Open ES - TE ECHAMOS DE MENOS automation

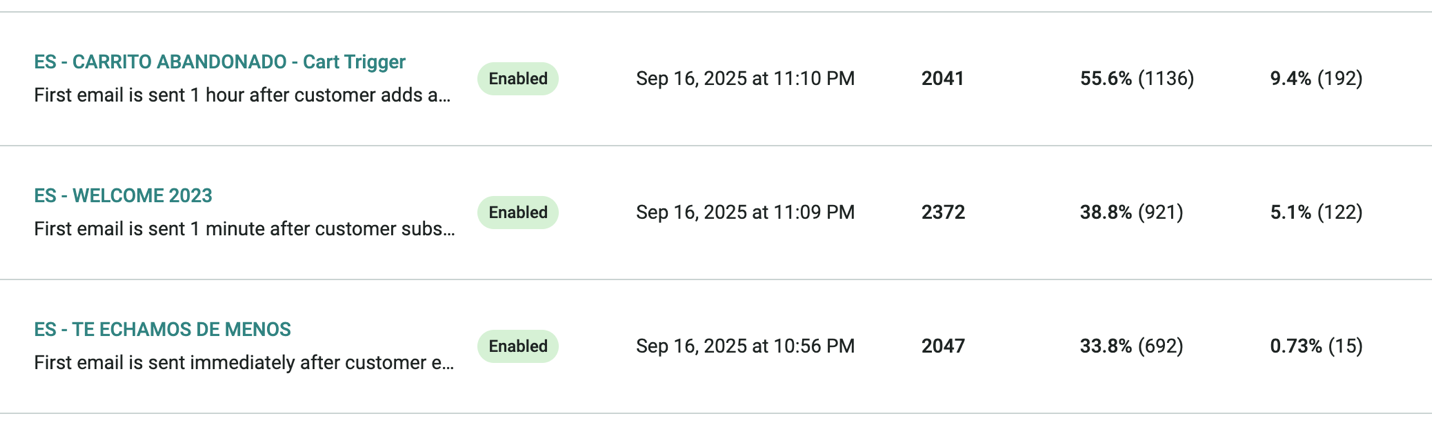click(162, 330)
